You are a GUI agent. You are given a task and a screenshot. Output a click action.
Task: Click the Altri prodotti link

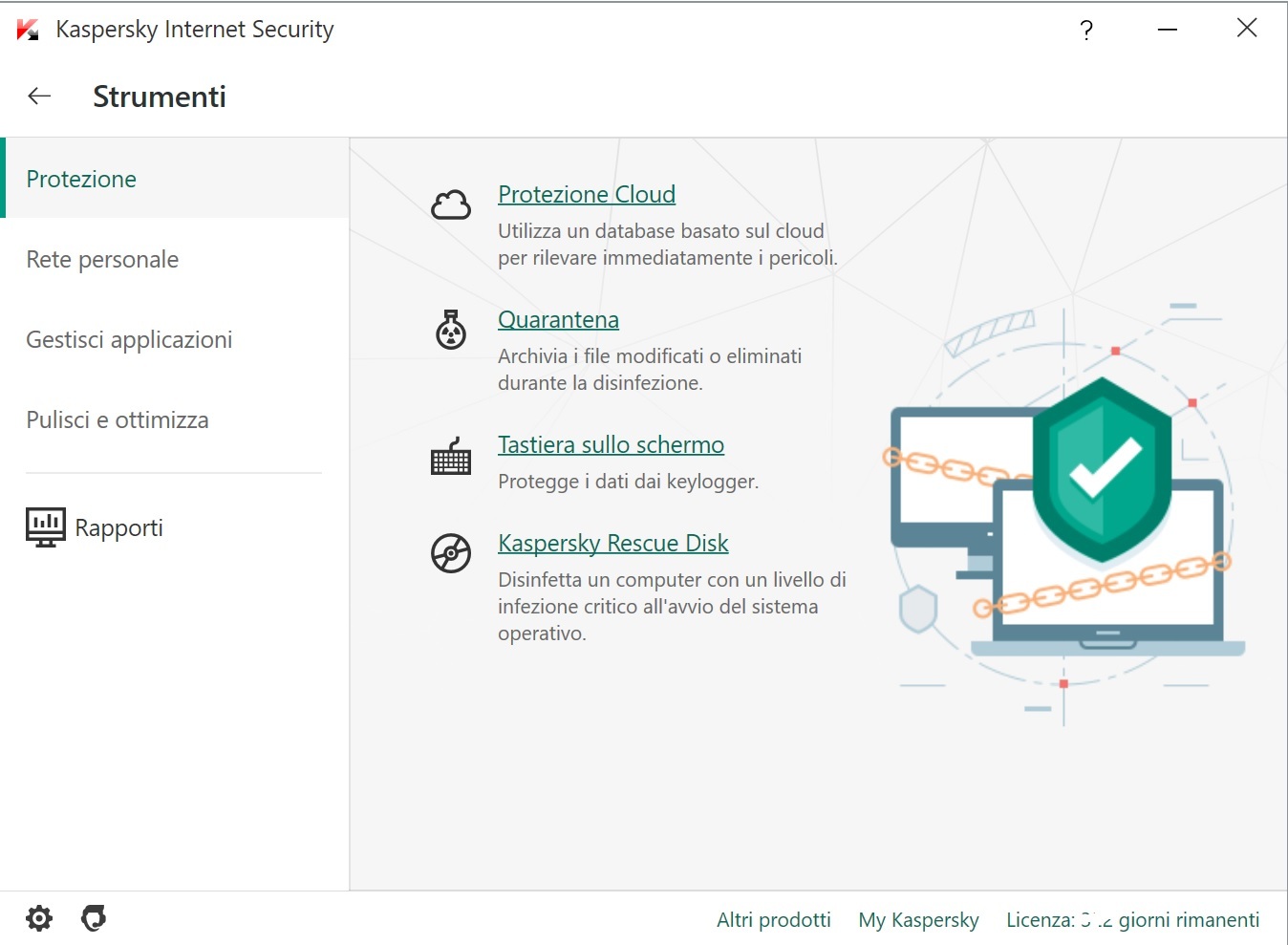pyautogui.click(x=774, y=919)
